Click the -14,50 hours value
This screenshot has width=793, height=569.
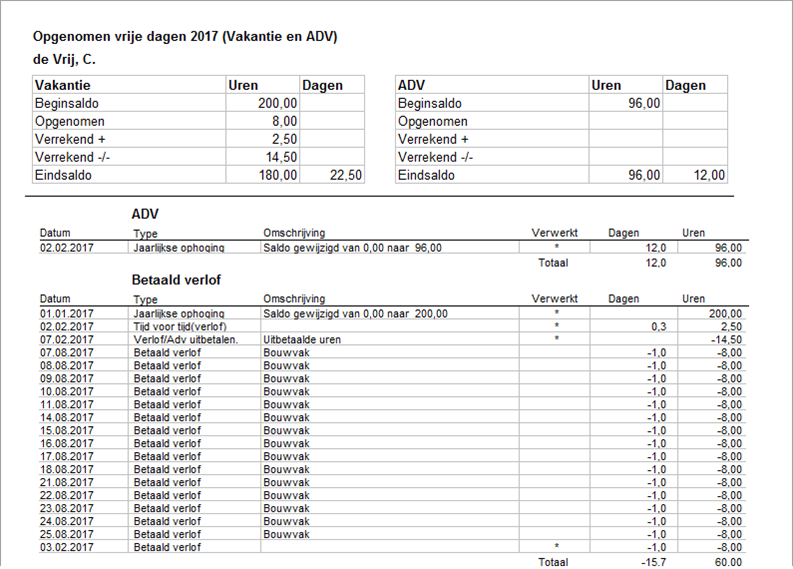(726, 340)
